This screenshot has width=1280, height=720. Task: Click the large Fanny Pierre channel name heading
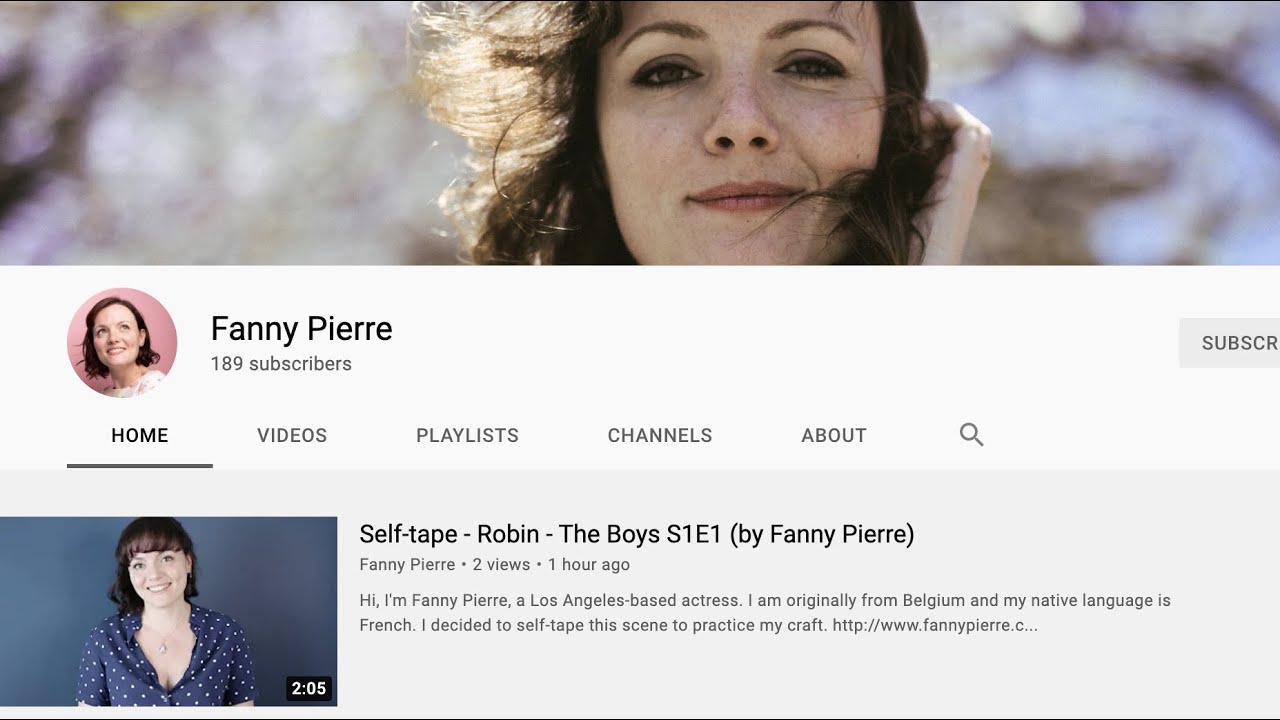[x=301, y=328]
